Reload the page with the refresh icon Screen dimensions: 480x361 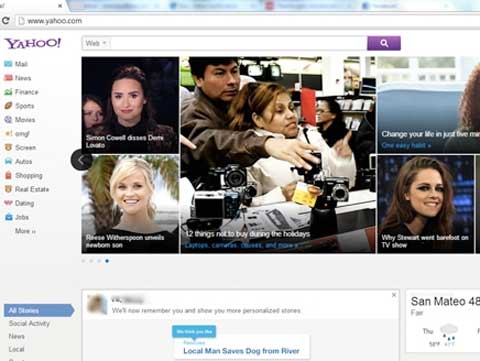[x=5, y=21]
